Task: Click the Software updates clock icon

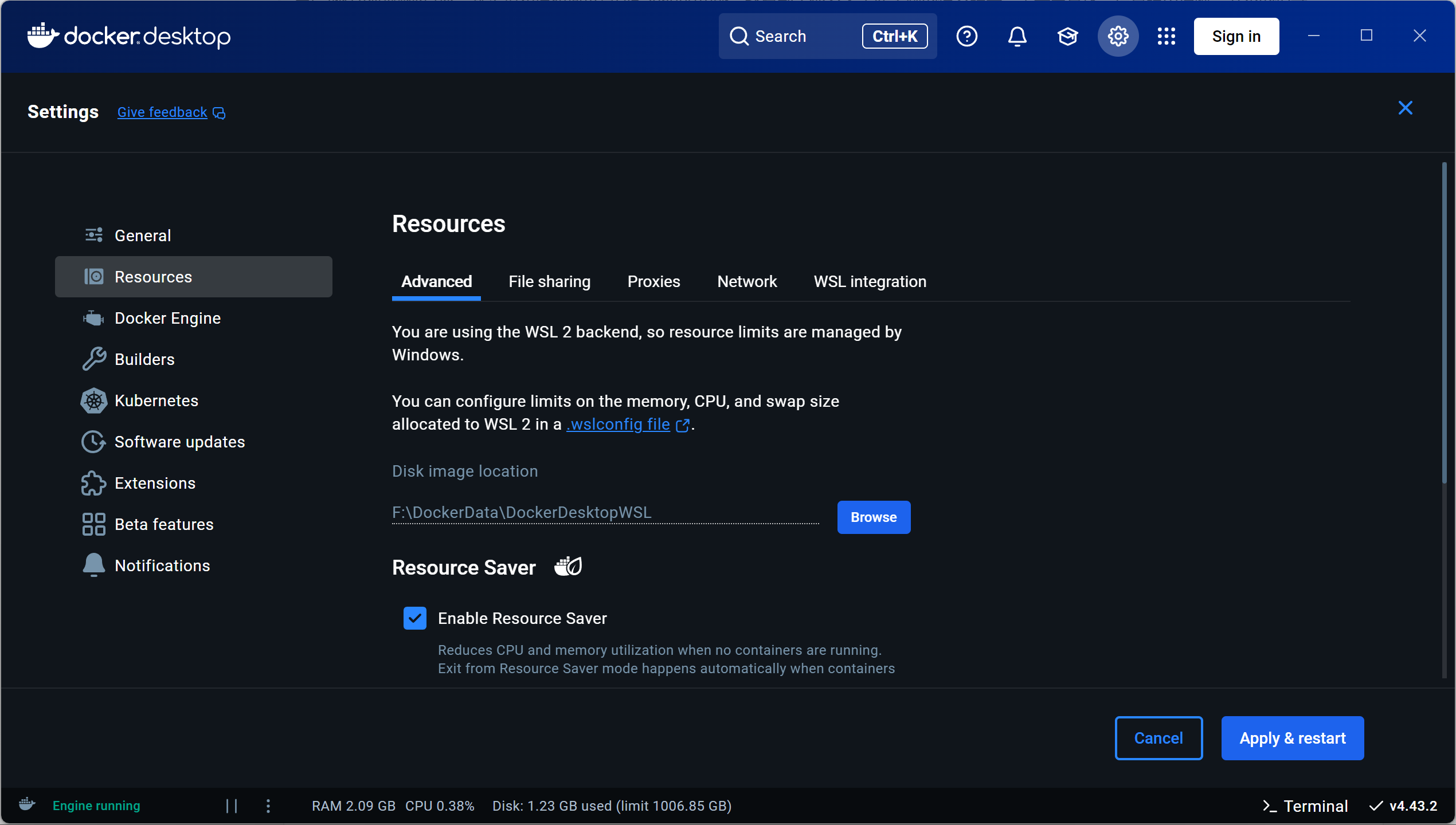Action: [93, 442]
